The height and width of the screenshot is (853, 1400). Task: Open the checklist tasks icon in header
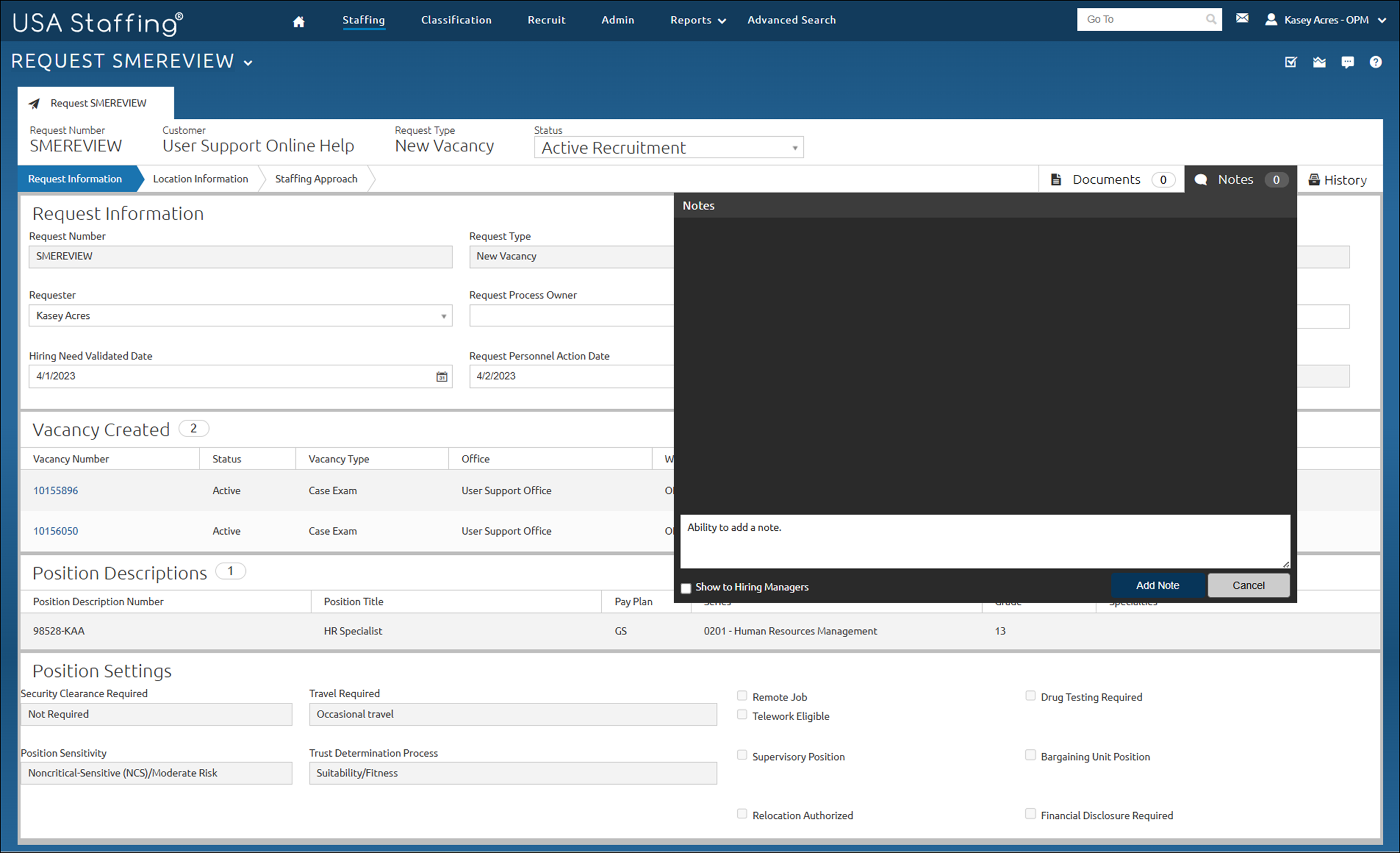click(1291, 62)
